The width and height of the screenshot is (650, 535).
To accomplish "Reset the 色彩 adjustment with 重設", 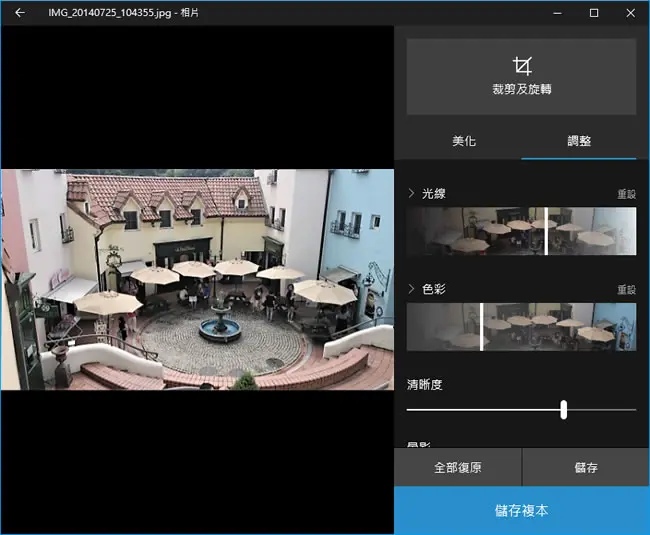I will click(x=626, y=289).
